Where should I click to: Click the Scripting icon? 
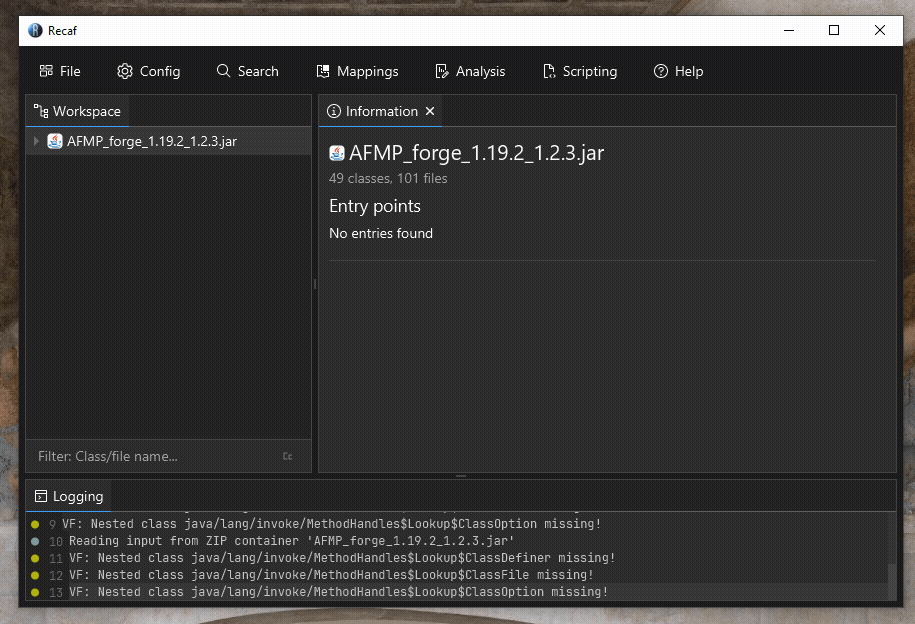pyautogui.click(x=549, y=71)
